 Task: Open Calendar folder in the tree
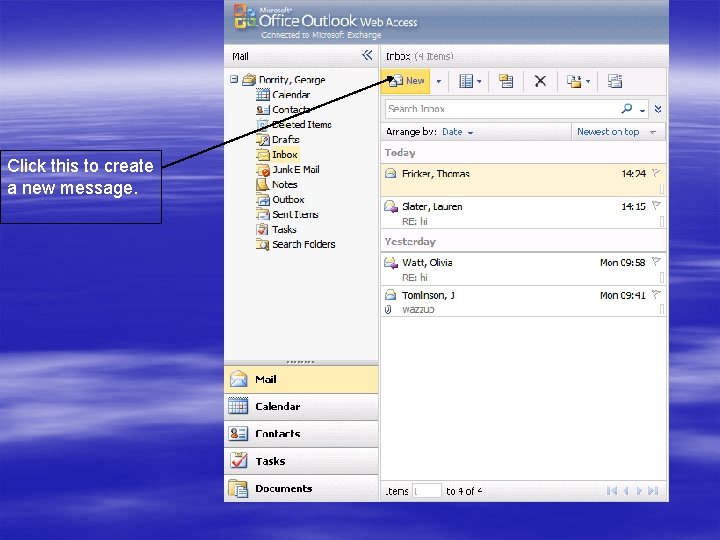291,95
